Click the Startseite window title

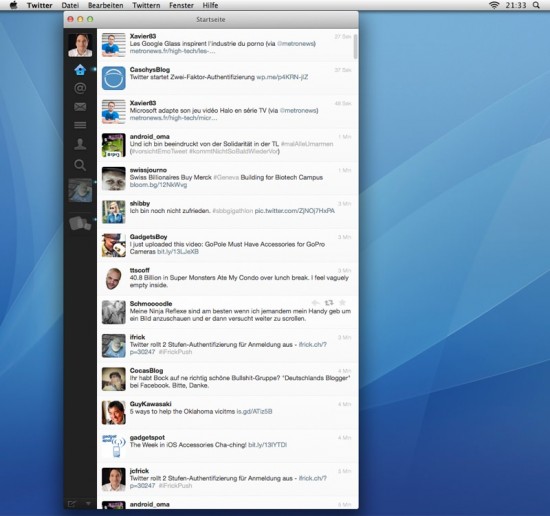[x=211, y=19]
